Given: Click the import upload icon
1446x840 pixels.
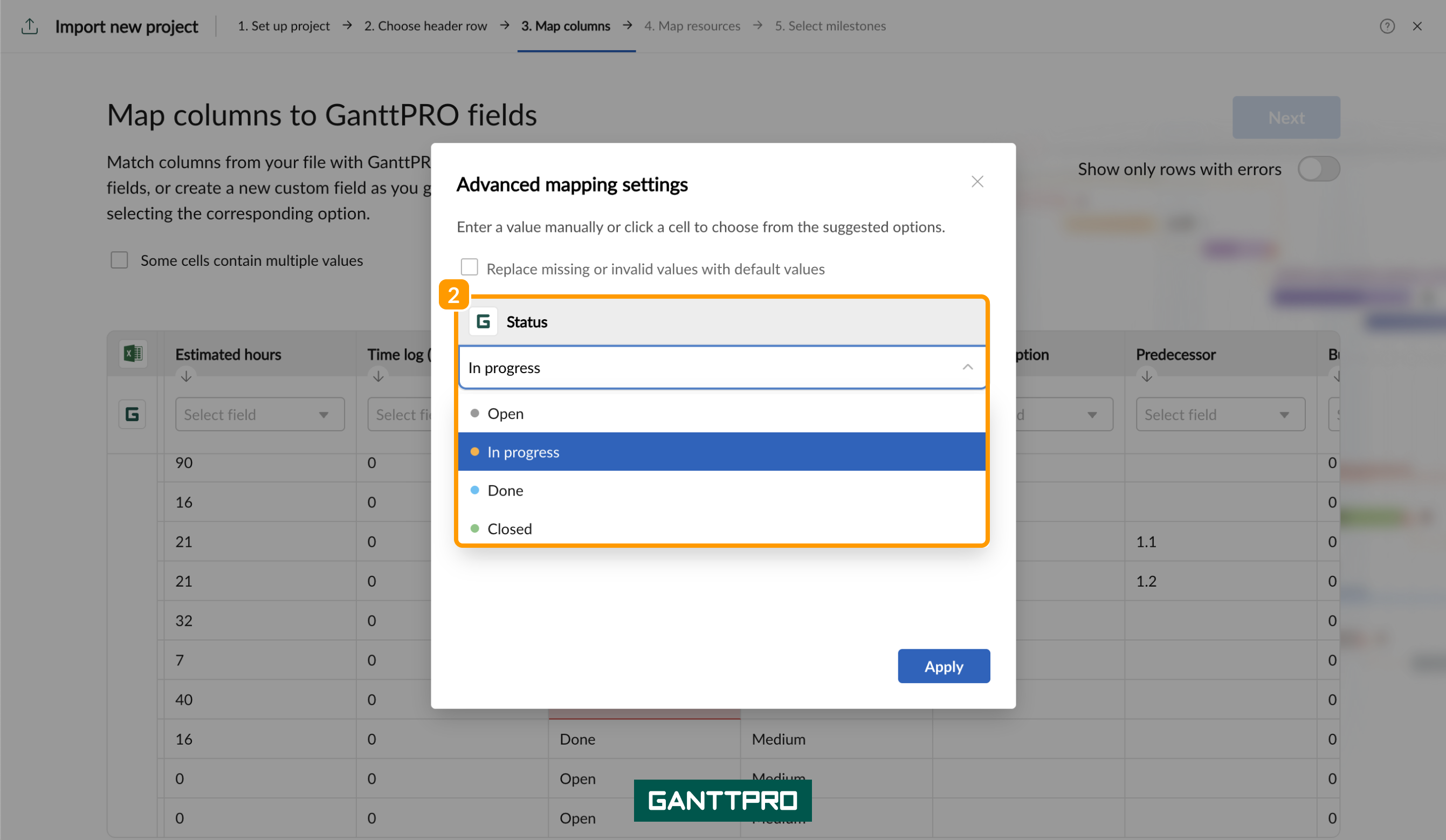Looking at the screenshot, I should click(x=29, y=26).
